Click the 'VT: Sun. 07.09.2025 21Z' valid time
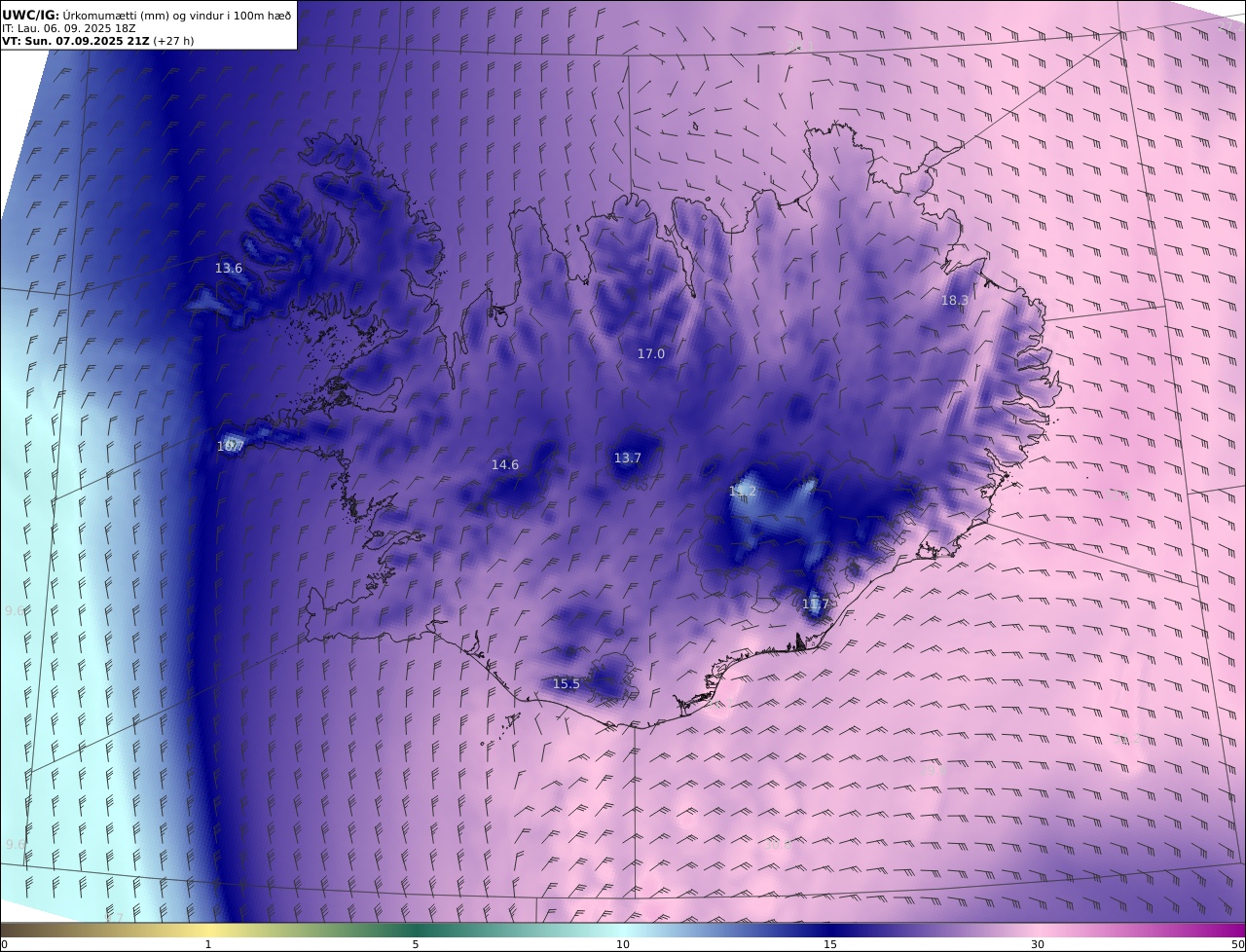This screenshot has height=952, width=1246. coord(76,41)
